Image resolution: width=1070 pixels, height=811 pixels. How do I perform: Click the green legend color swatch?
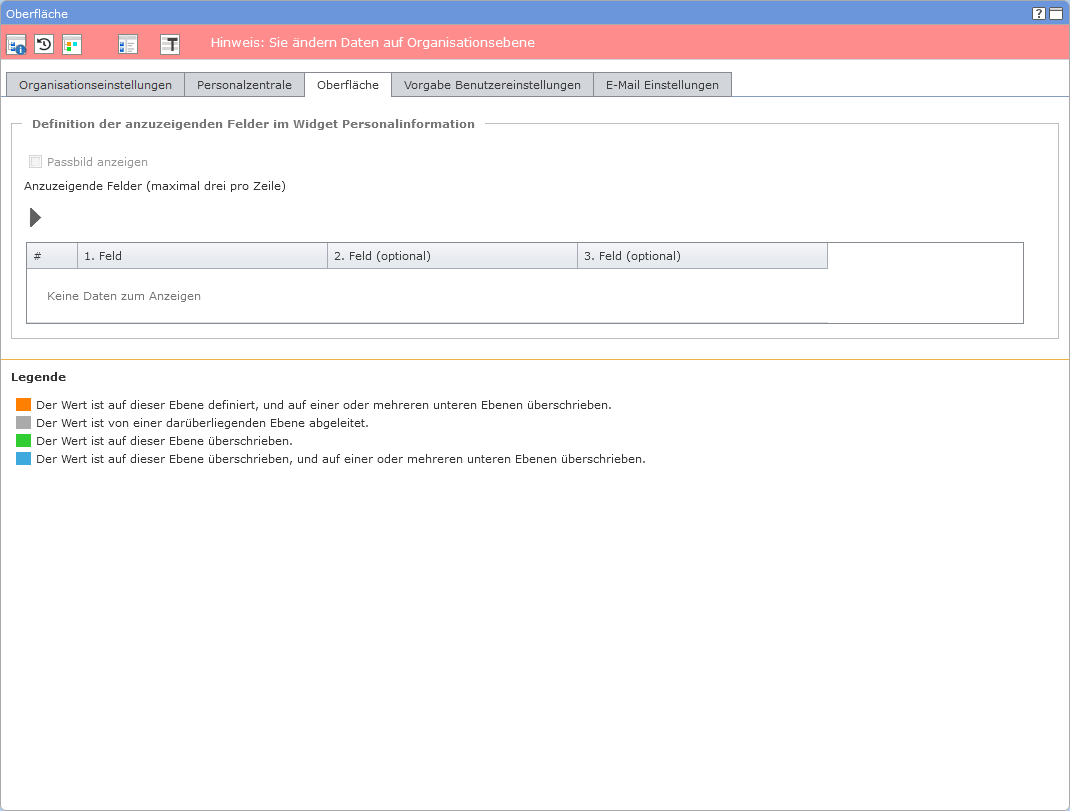coord(24,441)
